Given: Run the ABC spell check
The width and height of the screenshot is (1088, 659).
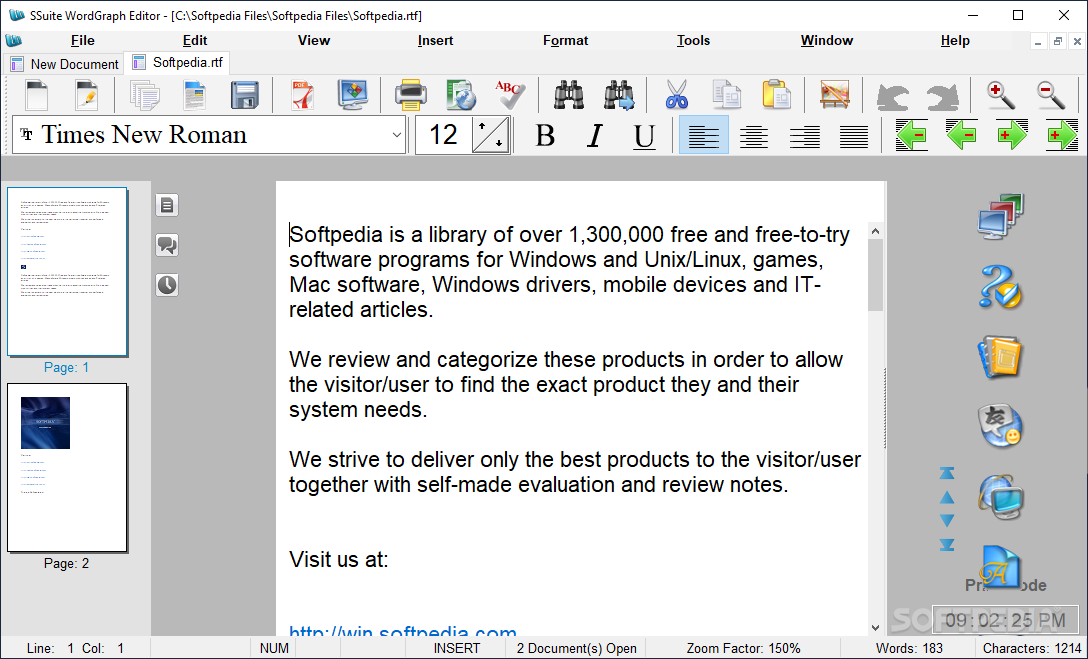Looking at the screenshot, I should point(510,95).
